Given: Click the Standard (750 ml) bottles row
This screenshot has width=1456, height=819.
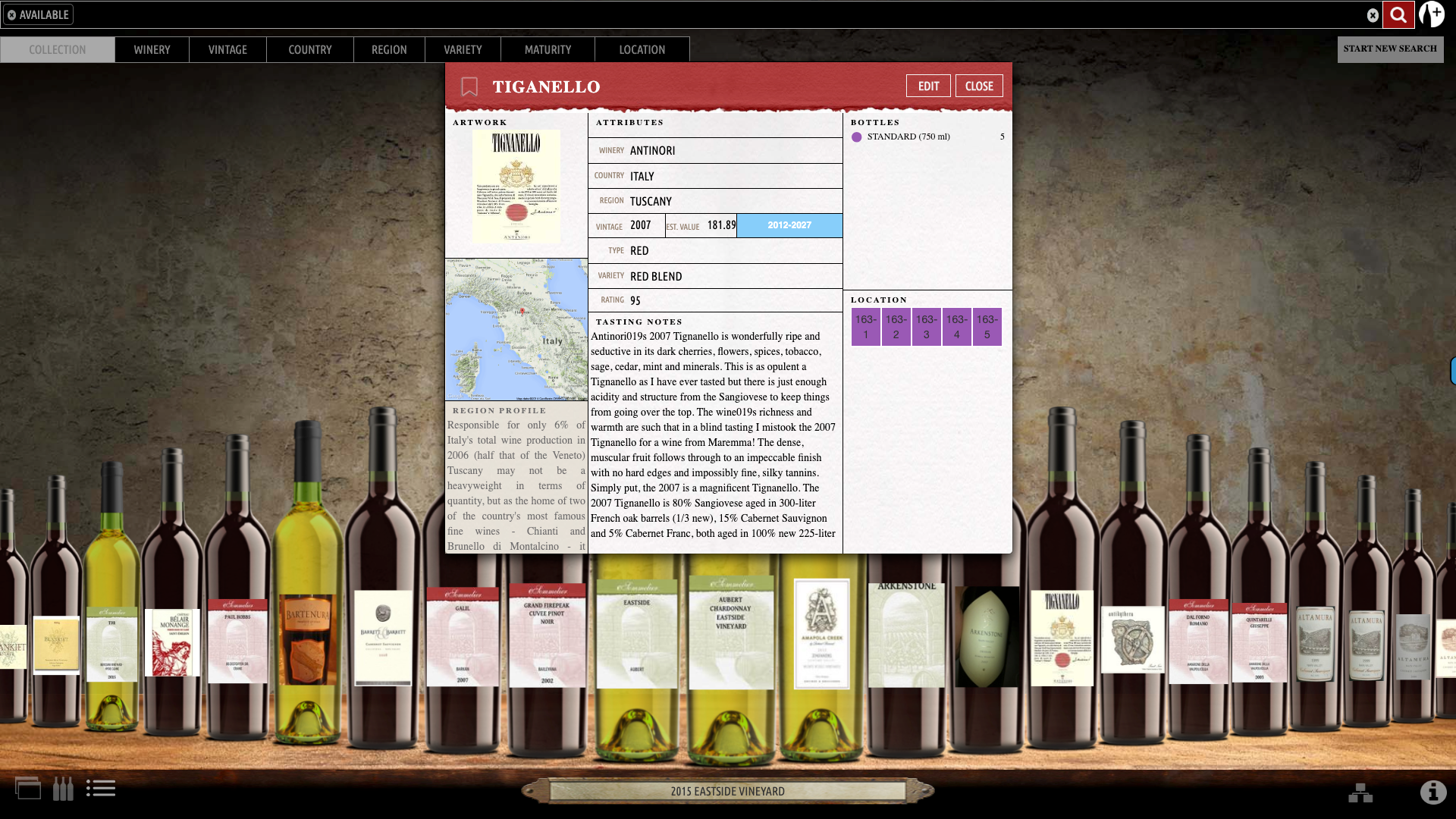Looking at the screenshot, I should [x=927, y=137].
